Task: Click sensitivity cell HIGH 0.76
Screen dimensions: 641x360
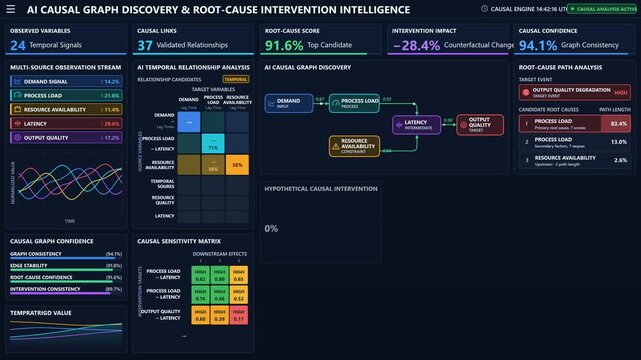Action: (x=200, y=295)
